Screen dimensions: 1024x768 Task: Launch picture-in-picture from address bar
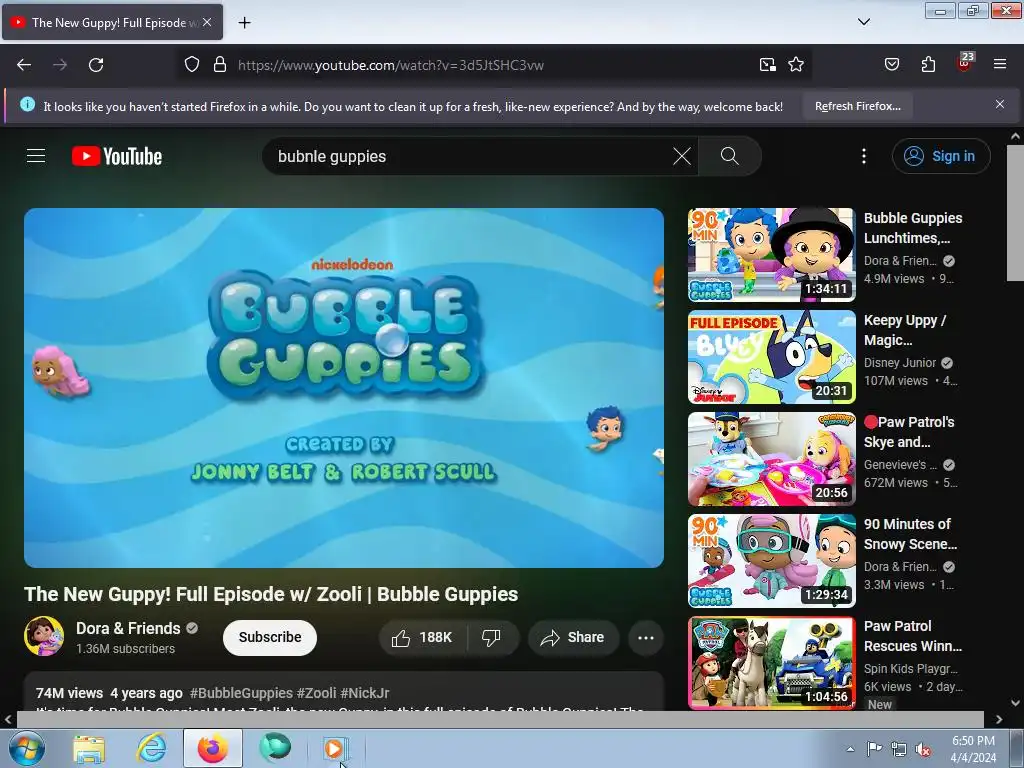click(x=767, y=65)
